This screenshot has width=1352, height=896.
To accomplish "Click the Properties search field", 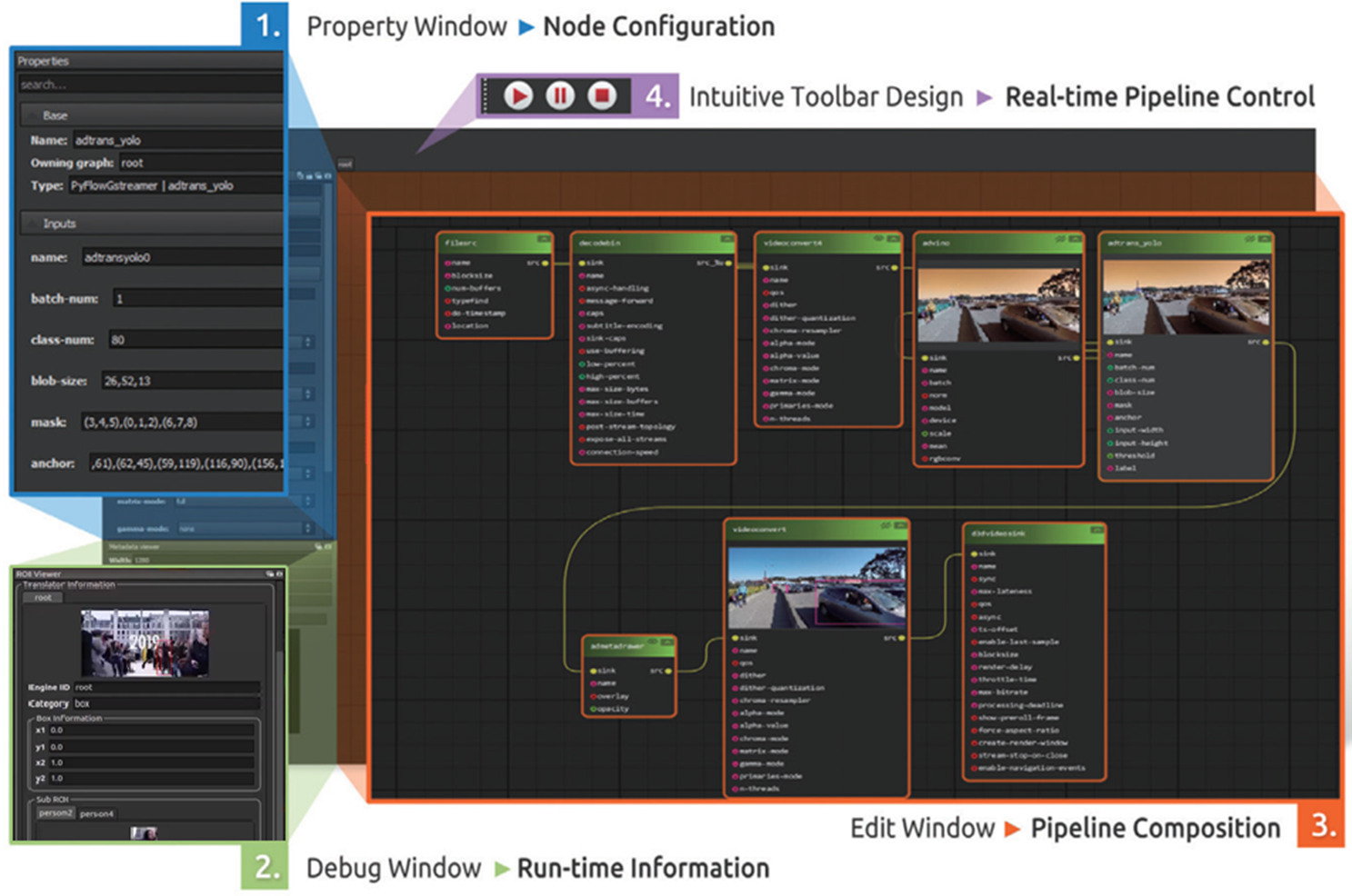I will click(x=145, y=85).
